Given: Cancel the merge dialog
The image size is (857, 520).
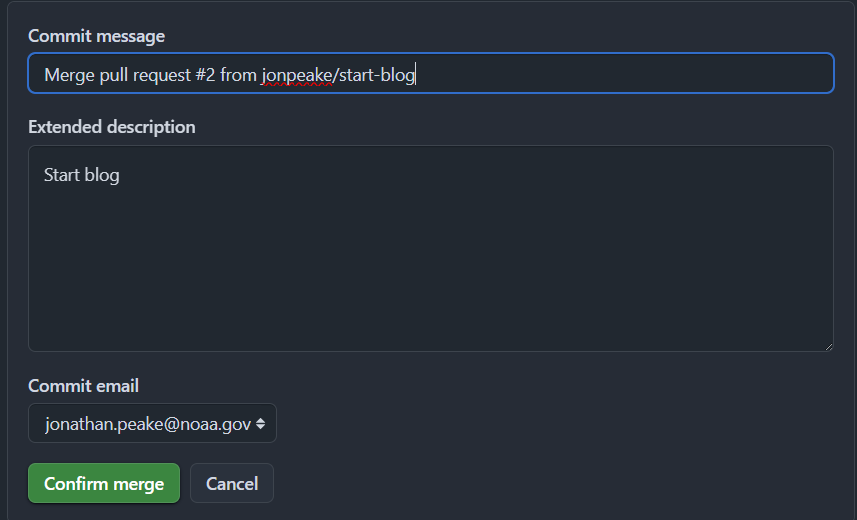Looking at the screenshot, I should 232,483.
